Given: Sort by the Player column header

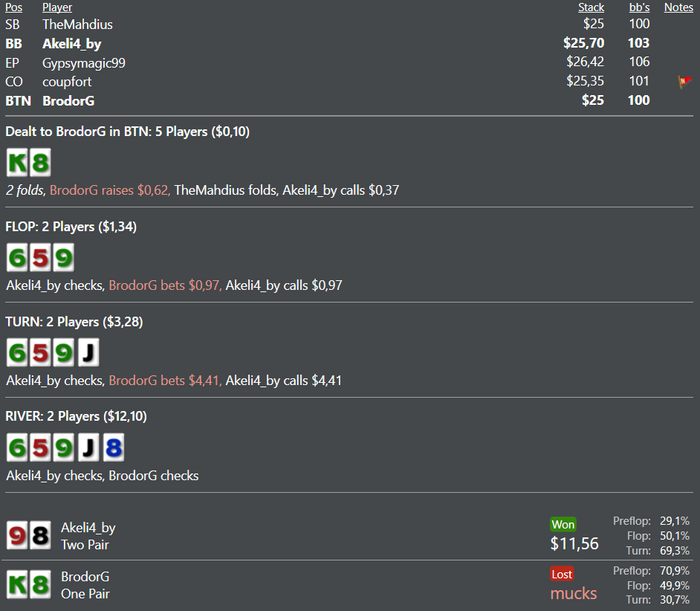Looking at the screenshot, I should (x=57, y=7).
